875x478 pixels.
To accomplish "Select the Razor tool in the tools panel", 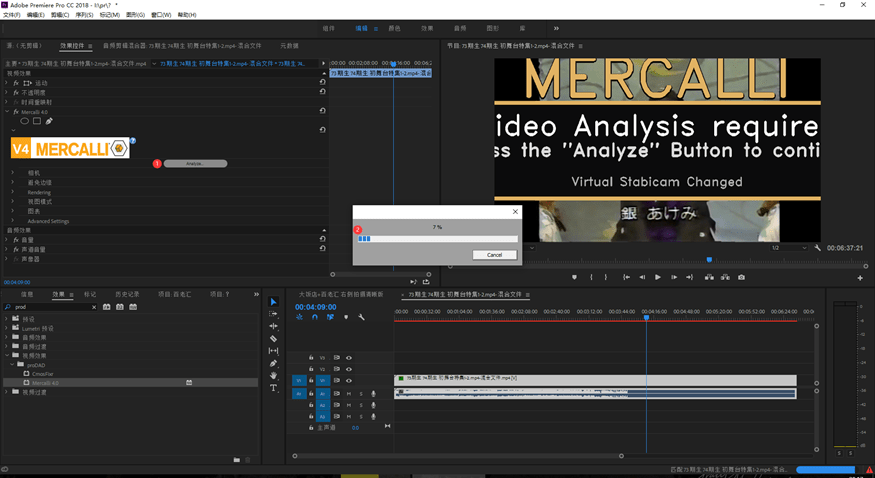I will (273, 339).
